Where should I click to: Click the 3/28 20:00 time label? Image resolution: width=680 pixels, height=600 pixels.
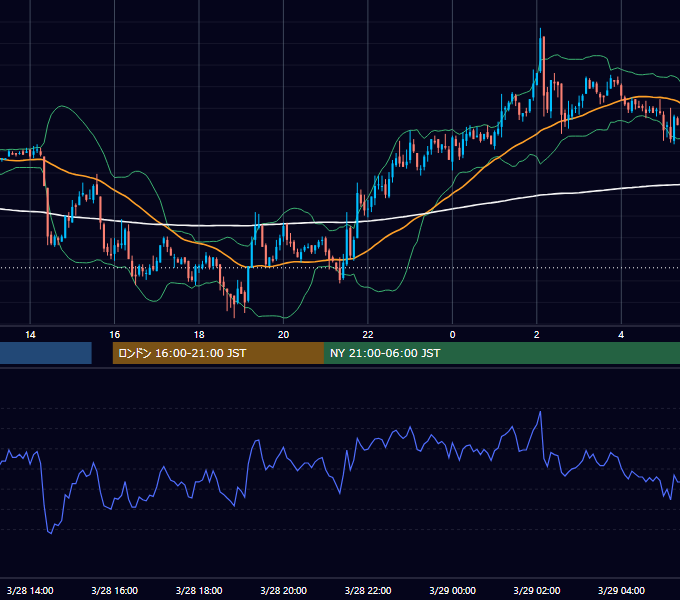coord(284,590)
